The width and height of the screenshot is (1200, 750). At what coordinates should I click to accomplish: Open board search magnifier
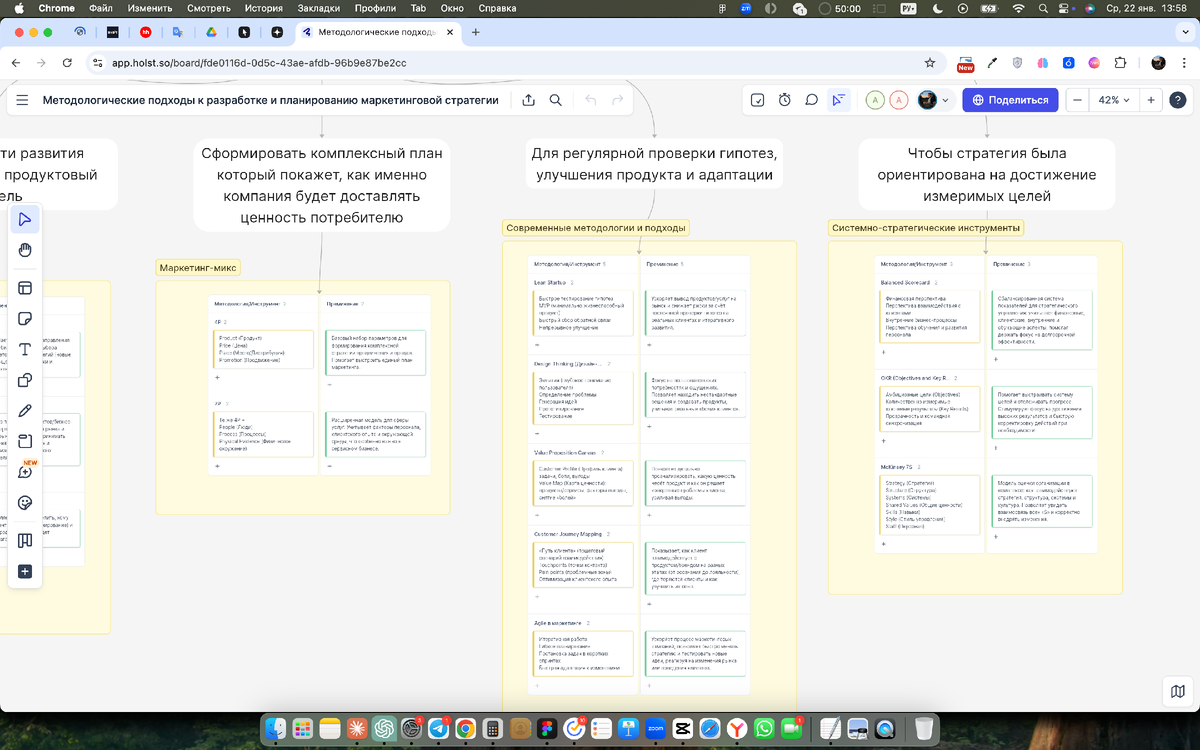[555, 100]
